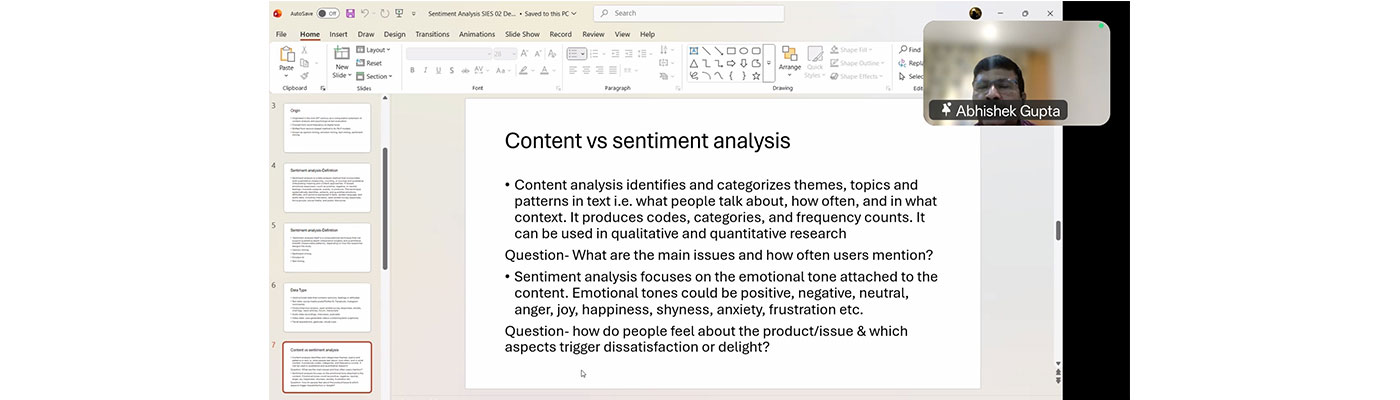The width and height of the screenshot is (1400, 400).
Task: Click the Save icon in title bar
Action: pos(350,13)
